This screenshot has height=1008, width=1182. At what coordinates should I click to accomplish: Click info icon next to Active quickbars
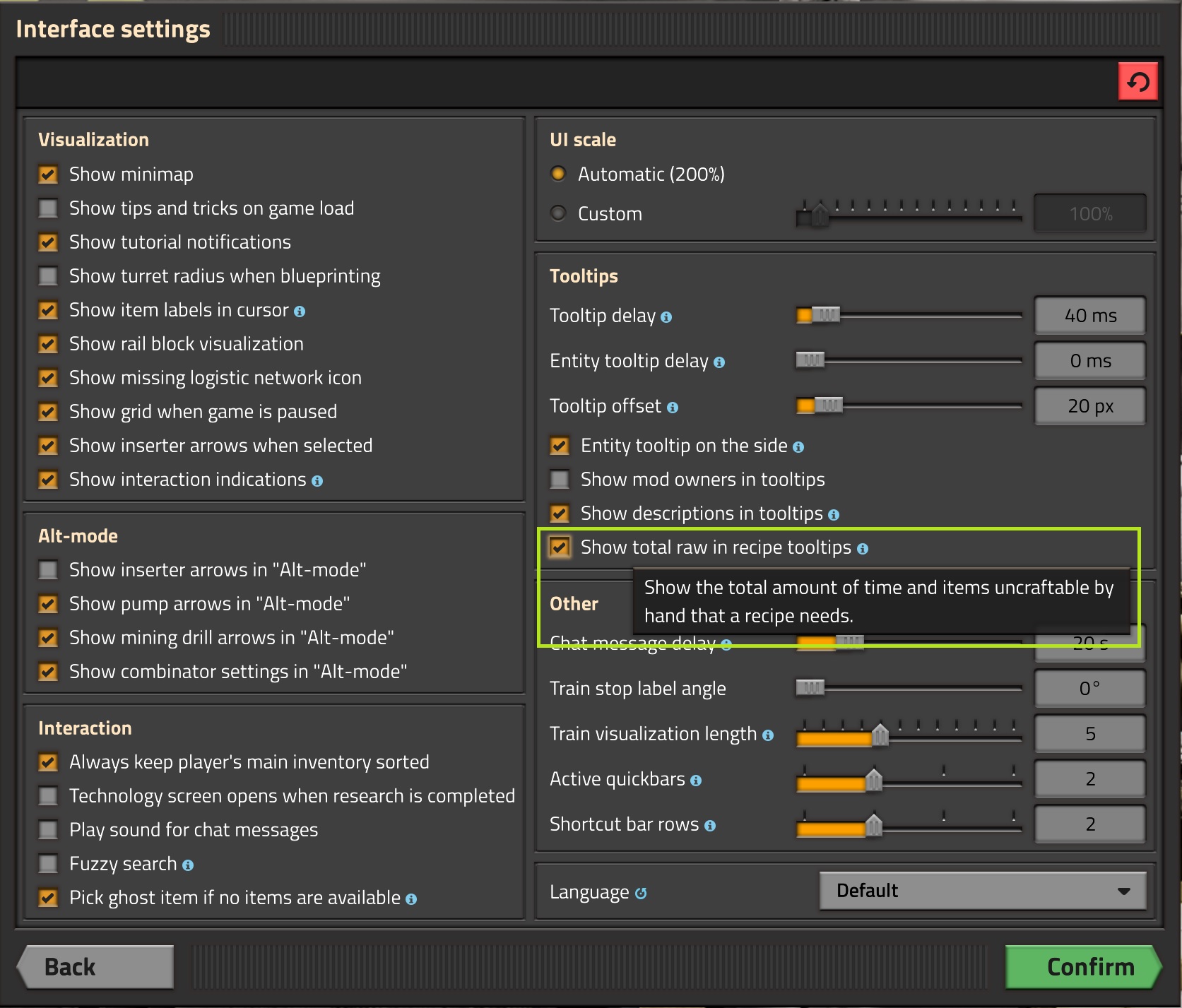pos(696,781)
